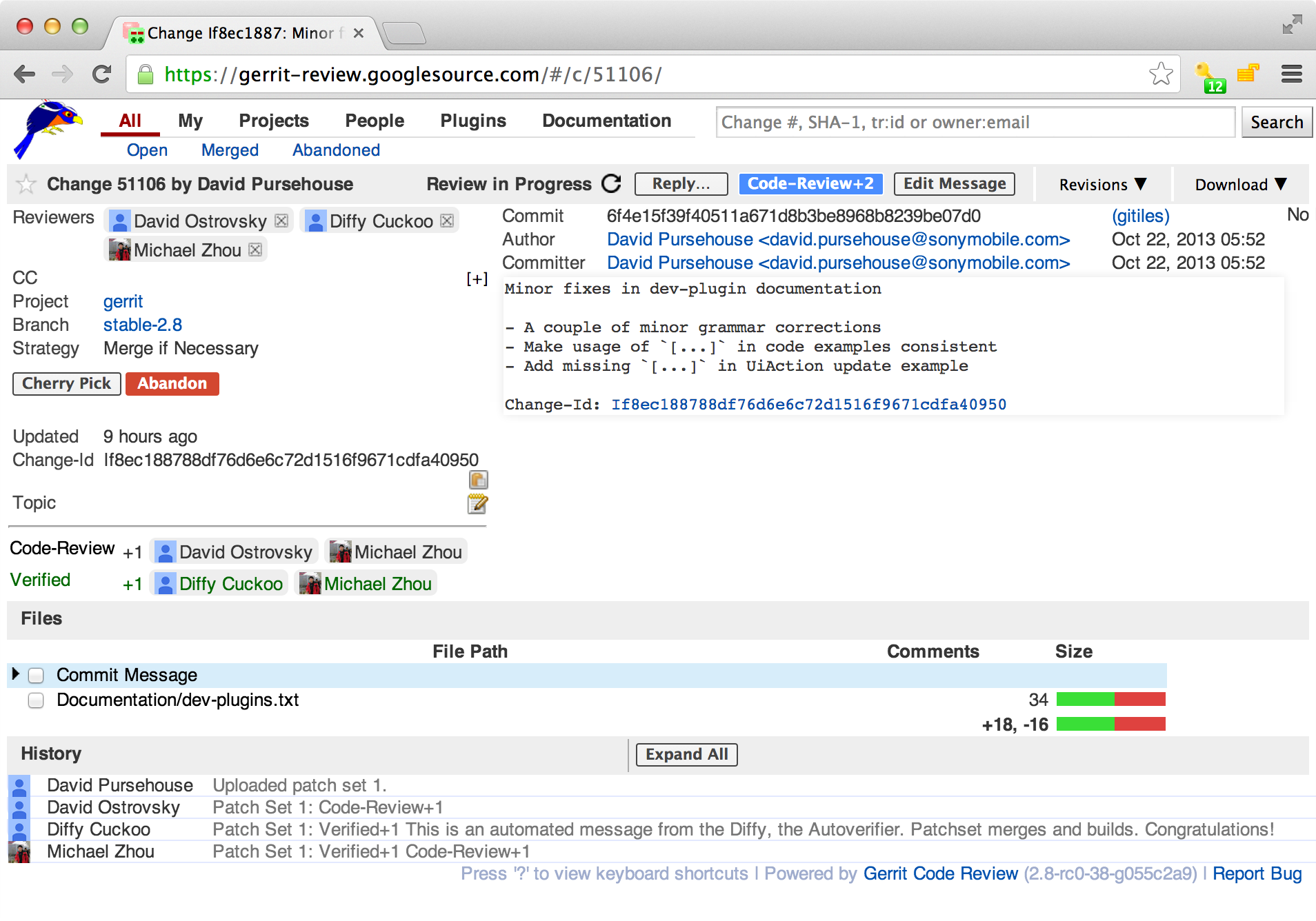Click the yellow lock extension icon

1248,72
